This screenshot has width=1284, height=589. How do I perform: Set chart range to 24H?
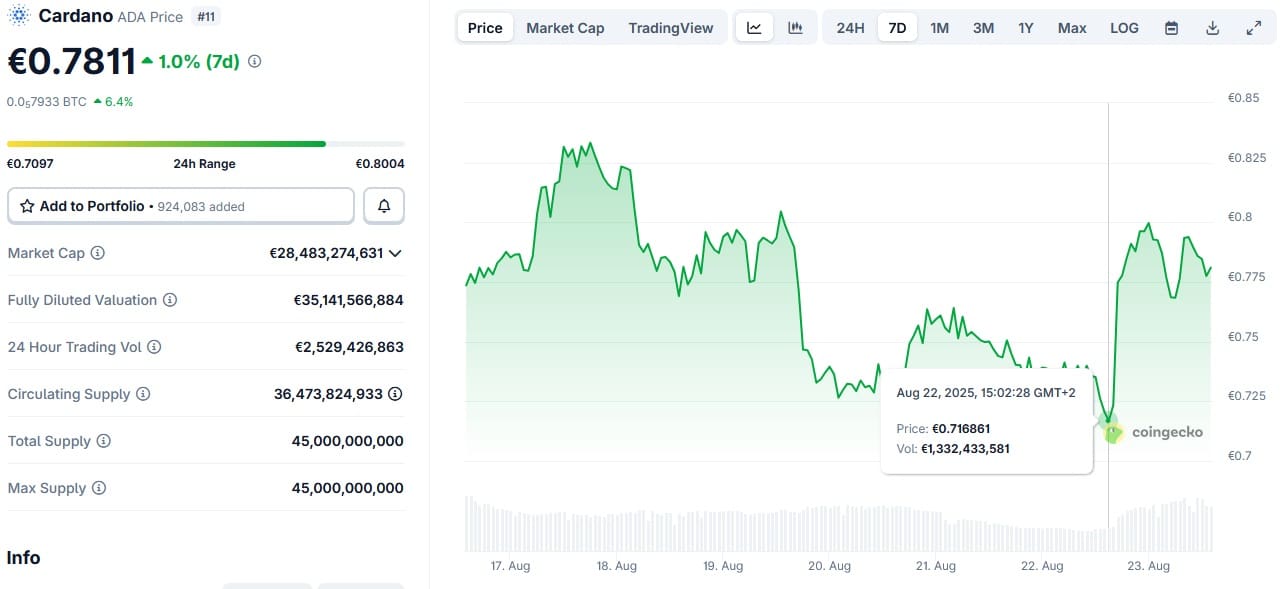tap(850, 28)
